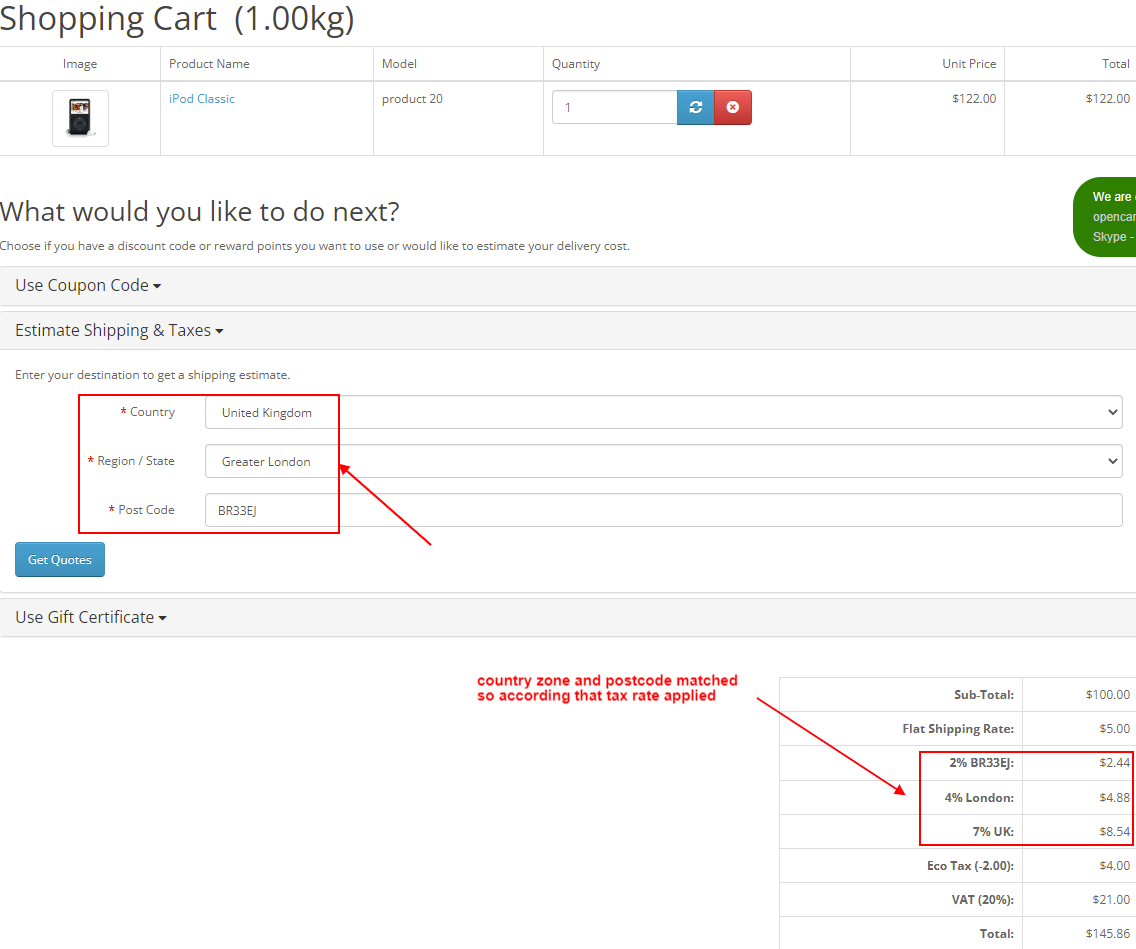Image resolution: width=1136 pixels, height=949 pixels.
Task: Open the Country selection dropdown
Action: tap(663, 412)
